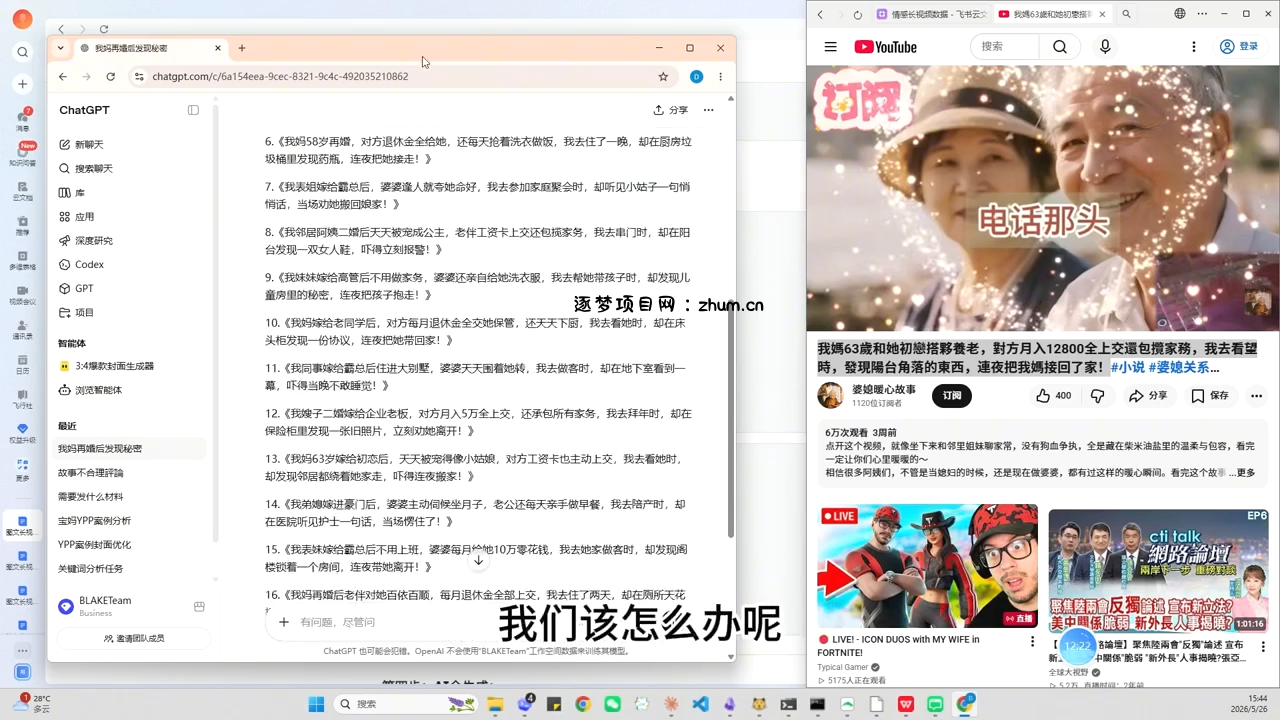This screenshot has width=1280, height=720.
Task: Click the 登录 sign-in button on YouTube
Action: pyautogui.click(x=1240, y=46)
